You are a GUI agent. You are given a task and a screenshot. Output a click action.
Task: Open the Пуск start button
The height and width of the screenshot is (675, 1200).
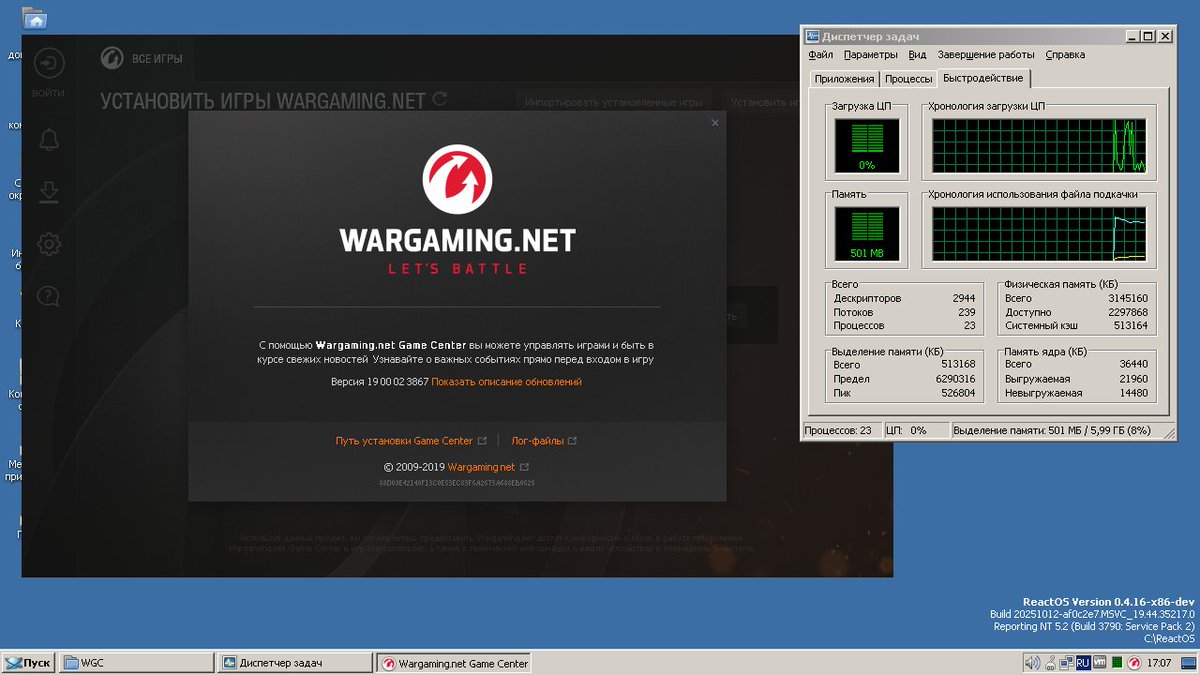29,662
